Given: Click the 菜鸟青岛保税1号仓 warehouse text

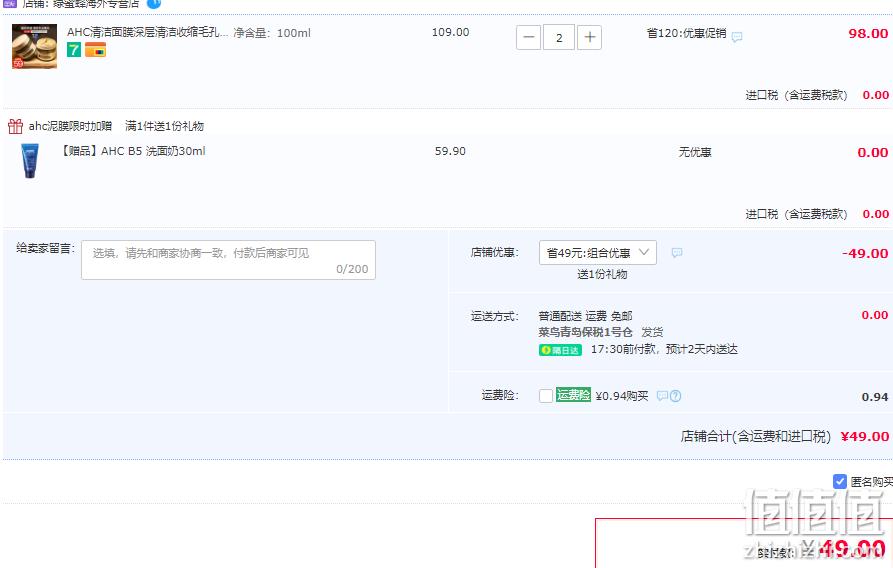Looking at the screenshot, I should click(x=585, y=332).
